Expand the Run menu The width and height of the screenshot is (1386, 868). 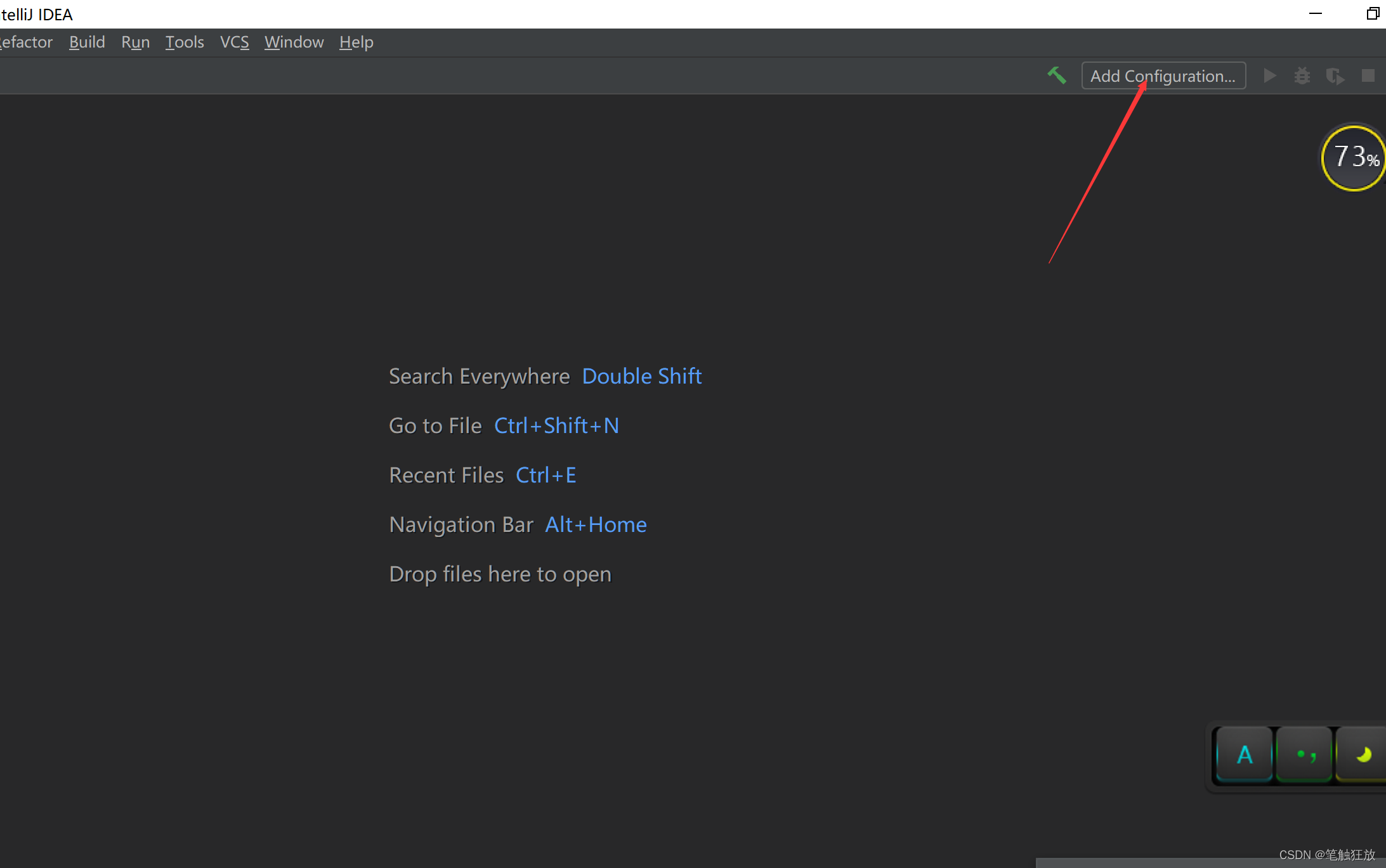click(x=135, y=42)
